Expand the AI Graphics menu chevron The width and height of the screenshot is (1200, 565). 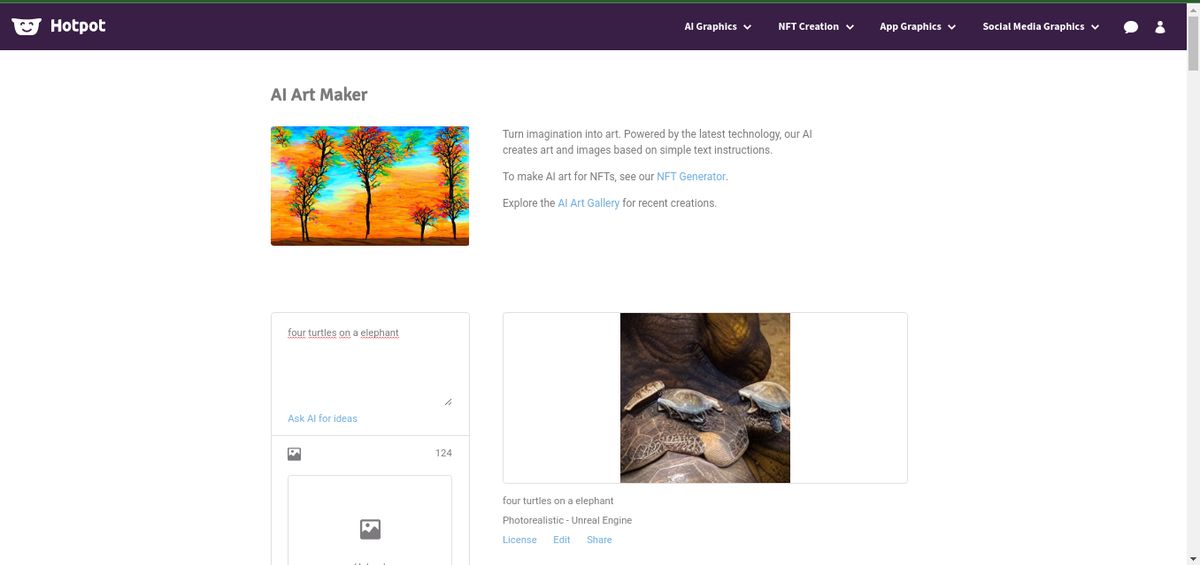pyautogui.click(x=747, y=27)
